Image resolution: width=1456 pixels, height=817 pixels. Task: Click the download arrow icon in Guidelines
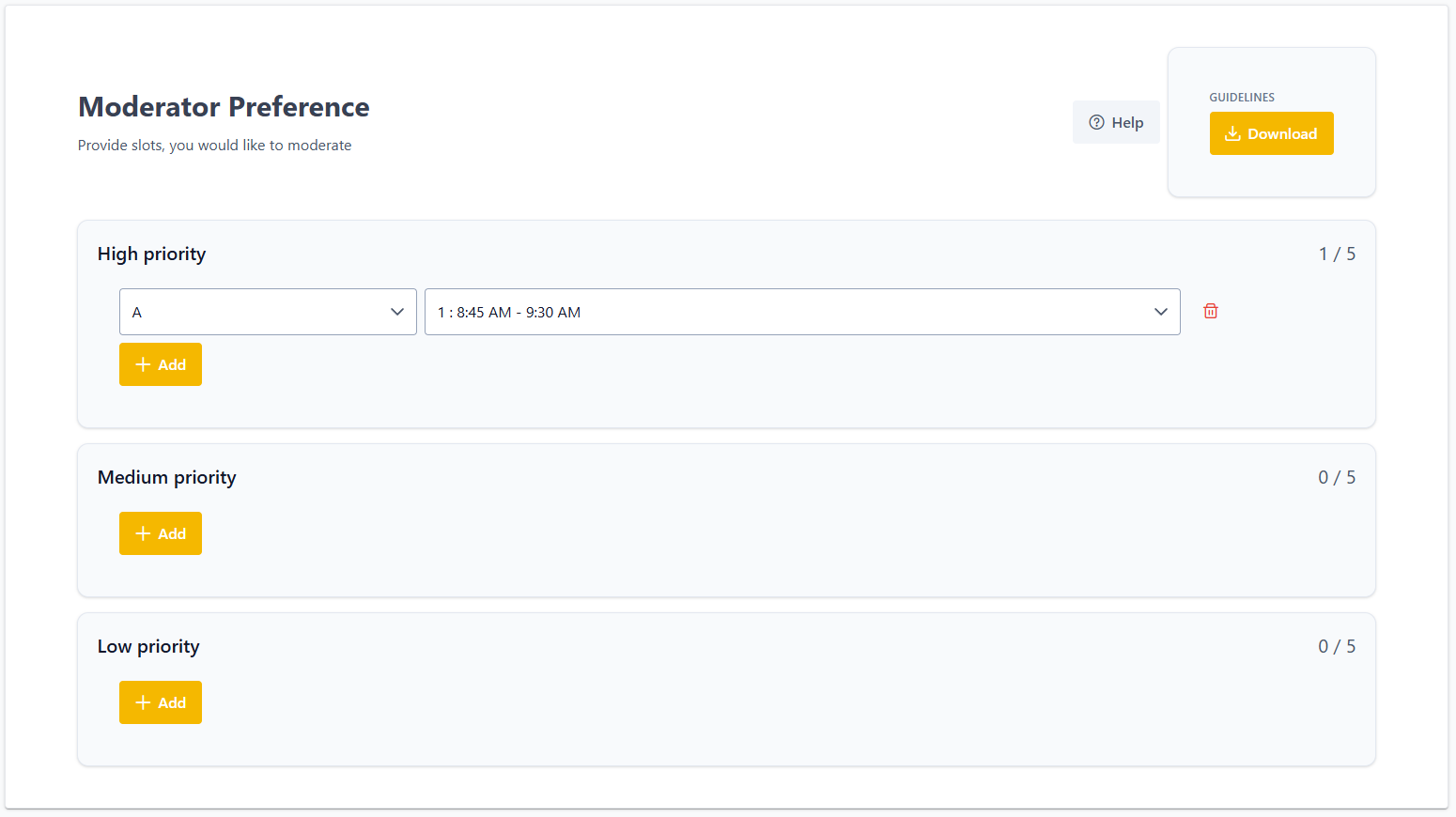(1232, 133)
